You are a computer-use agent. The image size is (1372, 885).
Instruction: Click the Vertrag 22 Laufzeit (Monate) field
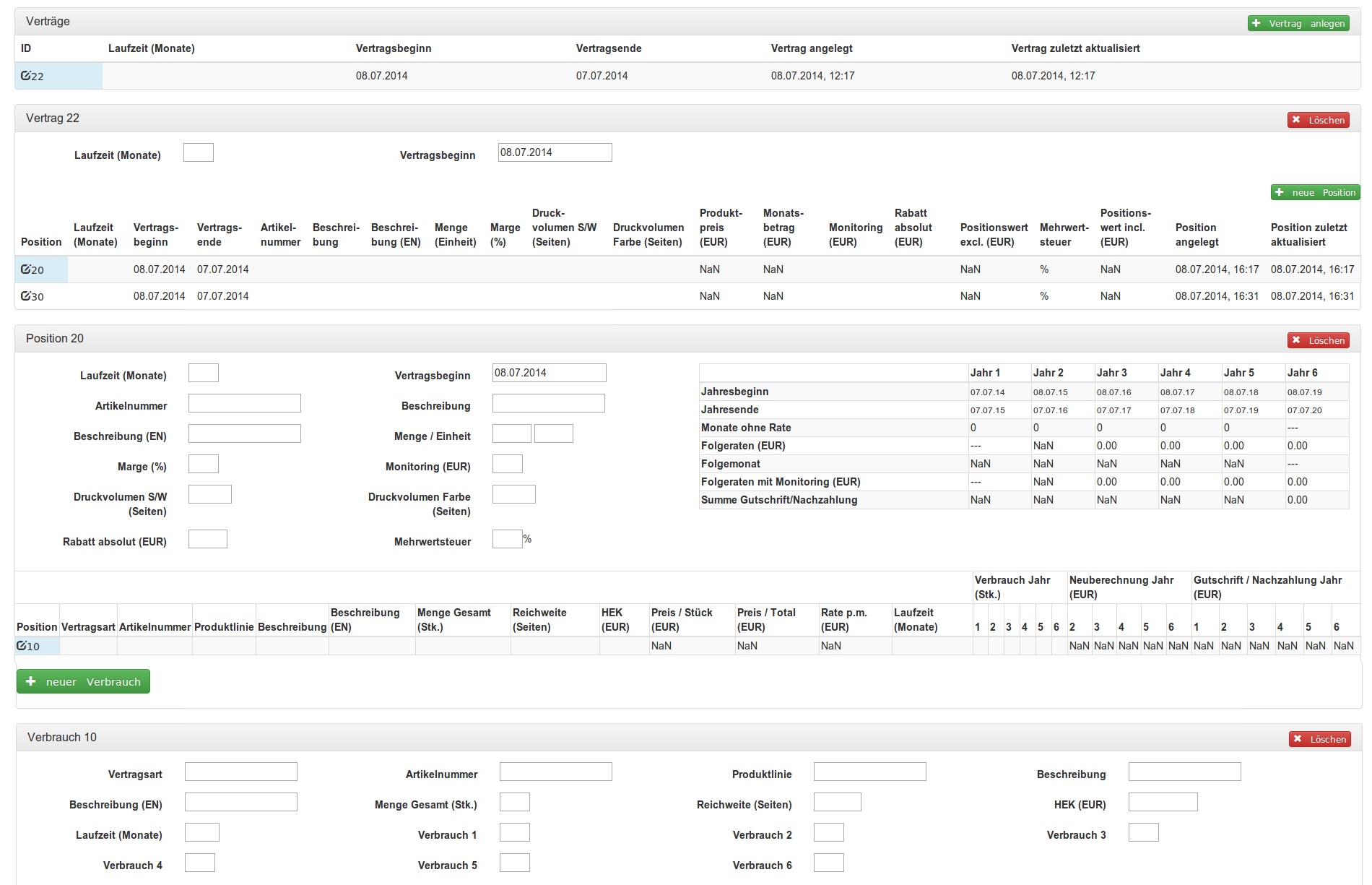pyautogui.click(x=199, y=152)
